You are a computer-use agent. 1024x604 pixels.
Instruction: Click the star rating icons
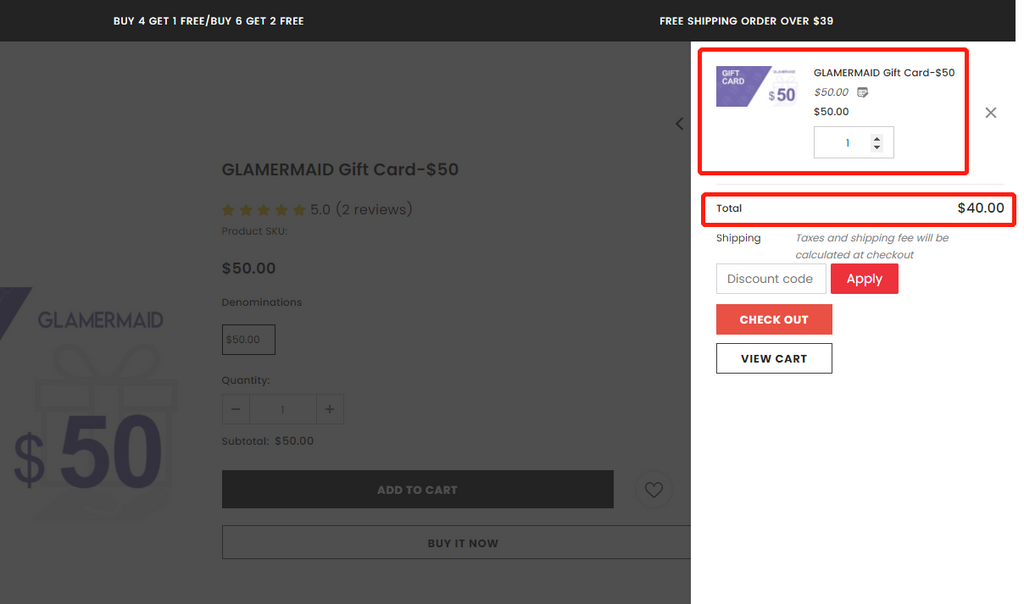click(263, 210)
